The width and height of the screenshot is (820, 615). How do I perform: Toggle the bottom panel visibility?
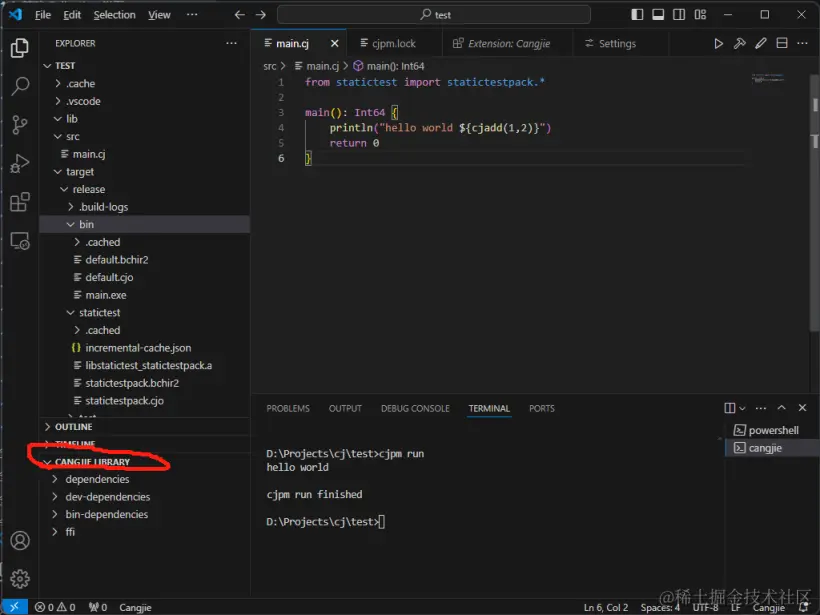coord(658,15)
